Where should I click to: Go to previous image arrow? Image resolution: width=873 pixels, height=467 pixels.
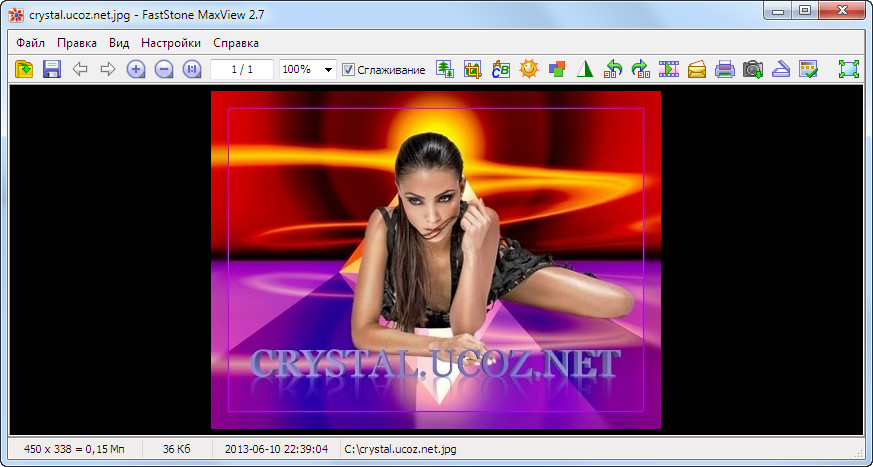tap(80, 69)
